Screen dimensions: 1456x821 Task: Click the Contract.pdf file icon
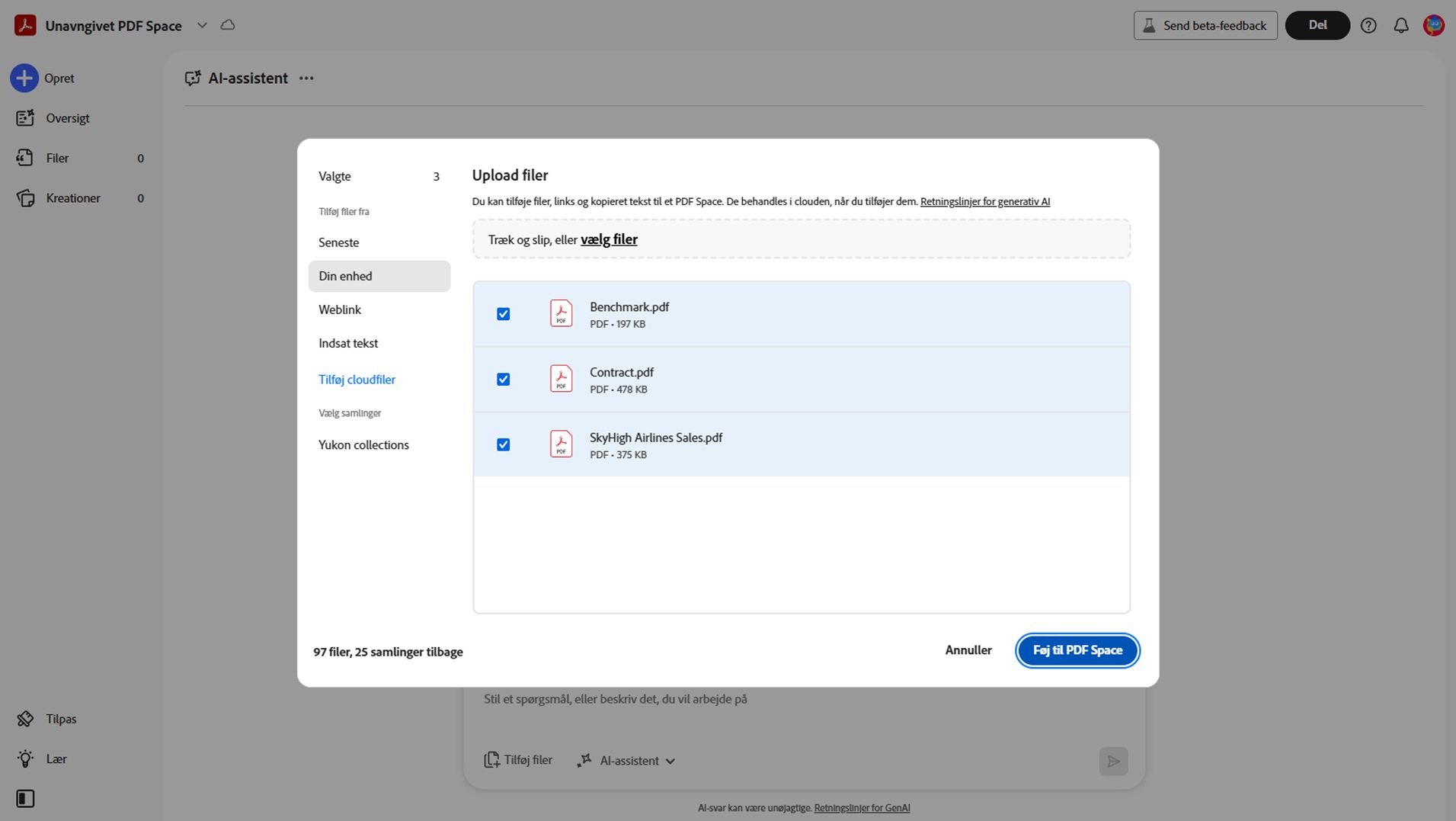562,379
